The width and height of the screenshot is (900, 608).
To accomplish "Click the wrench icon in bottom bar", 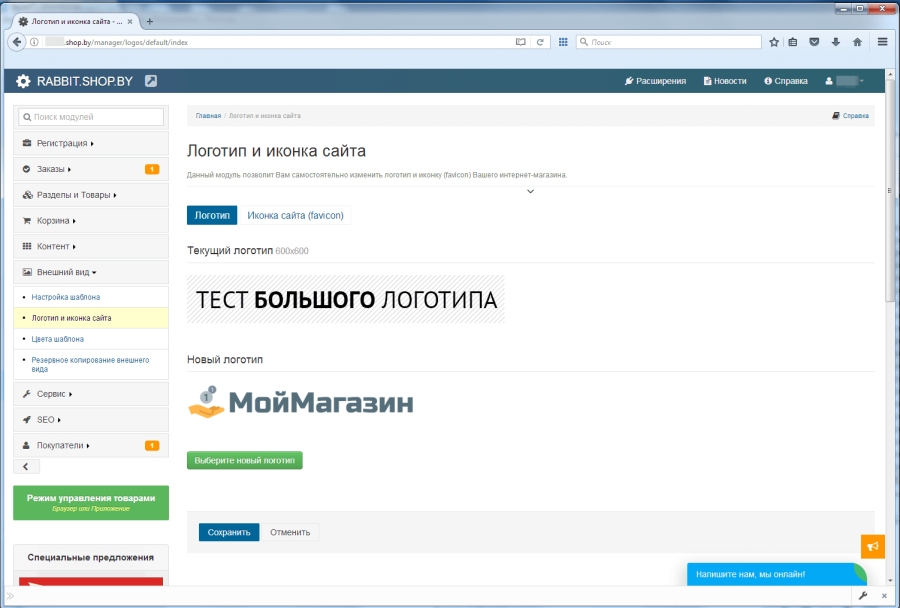I will pos(863,596).
